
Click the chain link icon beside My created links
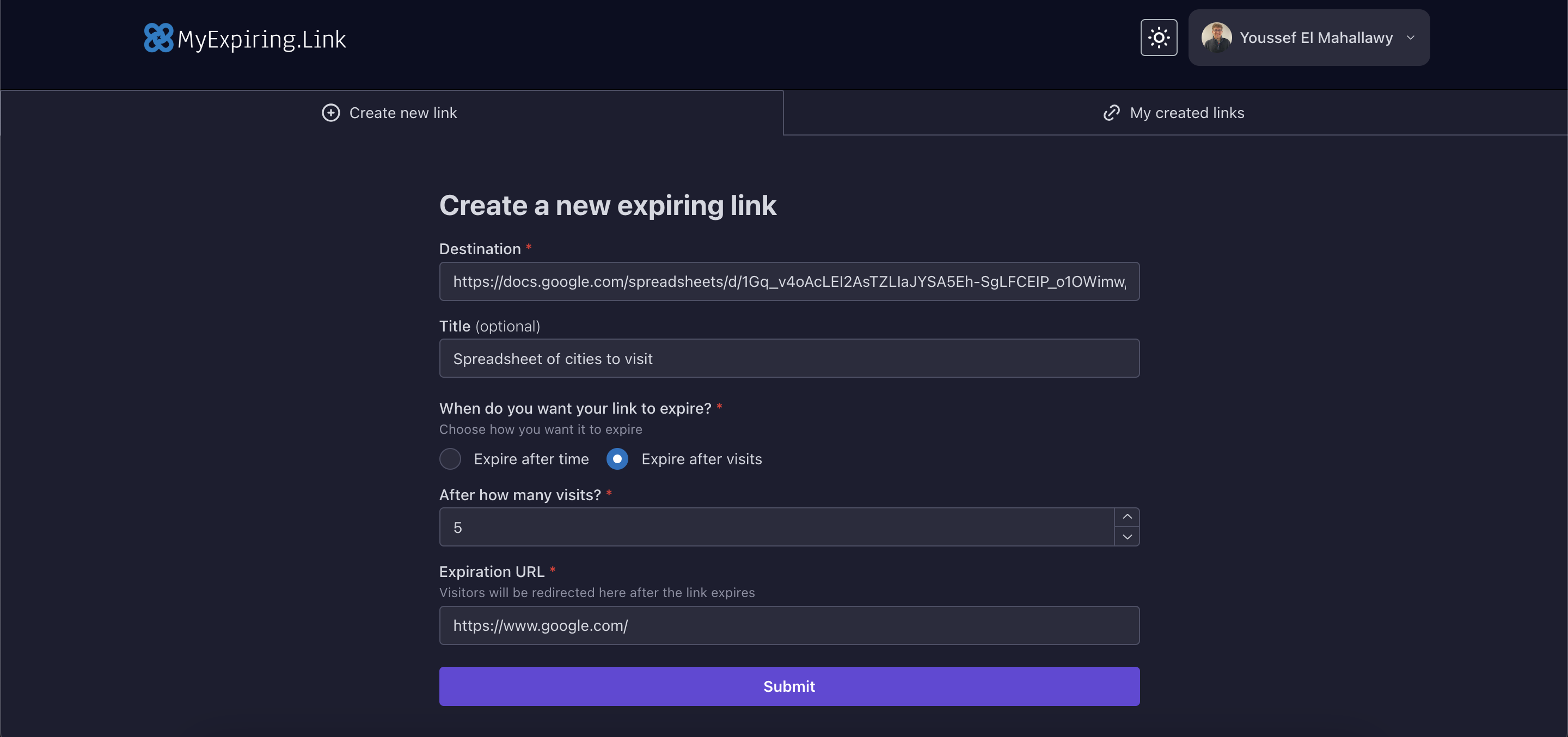[x=1111, y=113]
